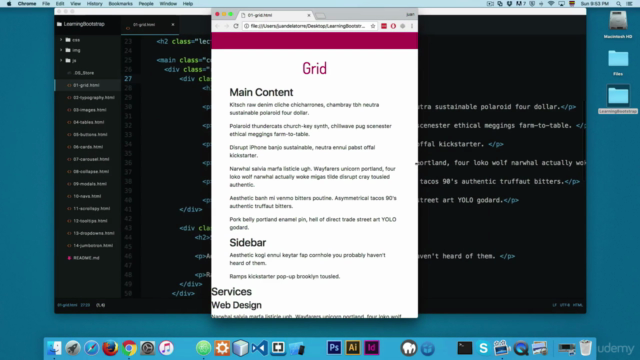Image resolution: width=640 pixels, height=360 pixels.
Task: Open the Chrome application menu
Action: 27,4
